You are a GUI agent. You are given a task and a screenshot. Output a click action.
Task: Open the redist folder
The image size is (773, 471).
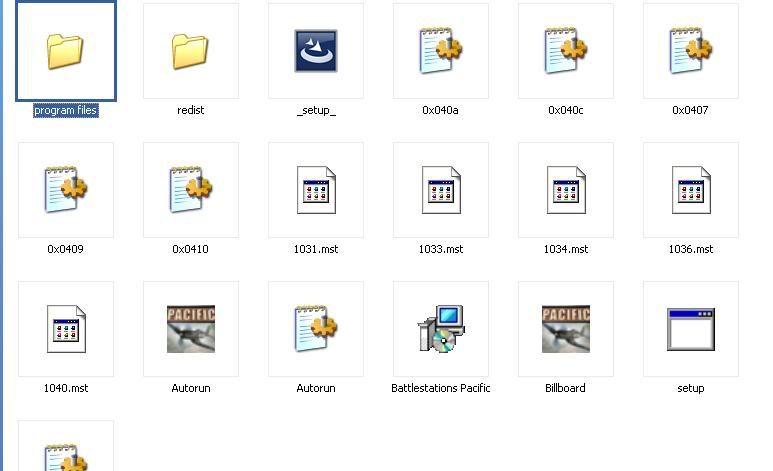(x=190, y=50)
